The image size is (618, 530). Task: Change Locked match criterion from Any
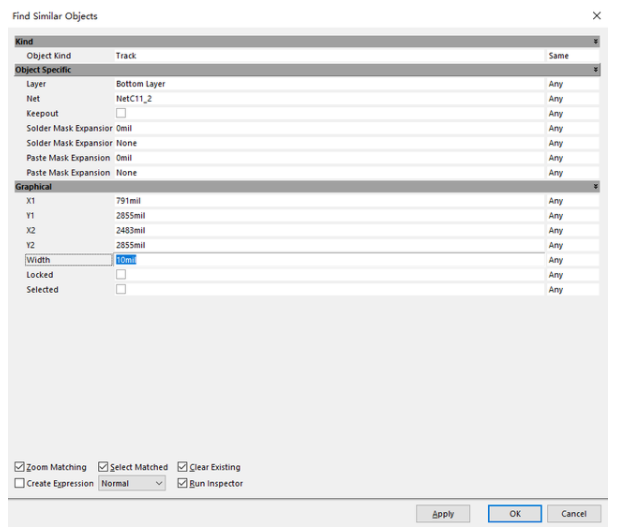(573, 275)
